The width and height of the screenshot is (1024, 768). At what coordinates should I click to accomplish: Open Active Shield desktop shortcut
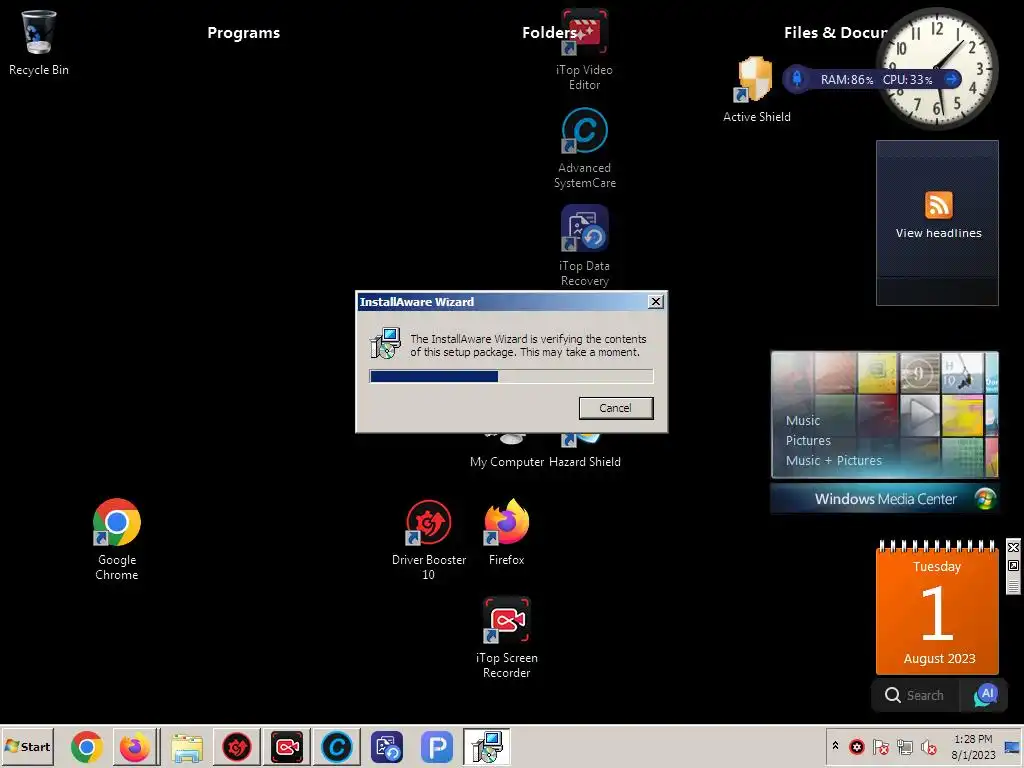coord(756,90)
